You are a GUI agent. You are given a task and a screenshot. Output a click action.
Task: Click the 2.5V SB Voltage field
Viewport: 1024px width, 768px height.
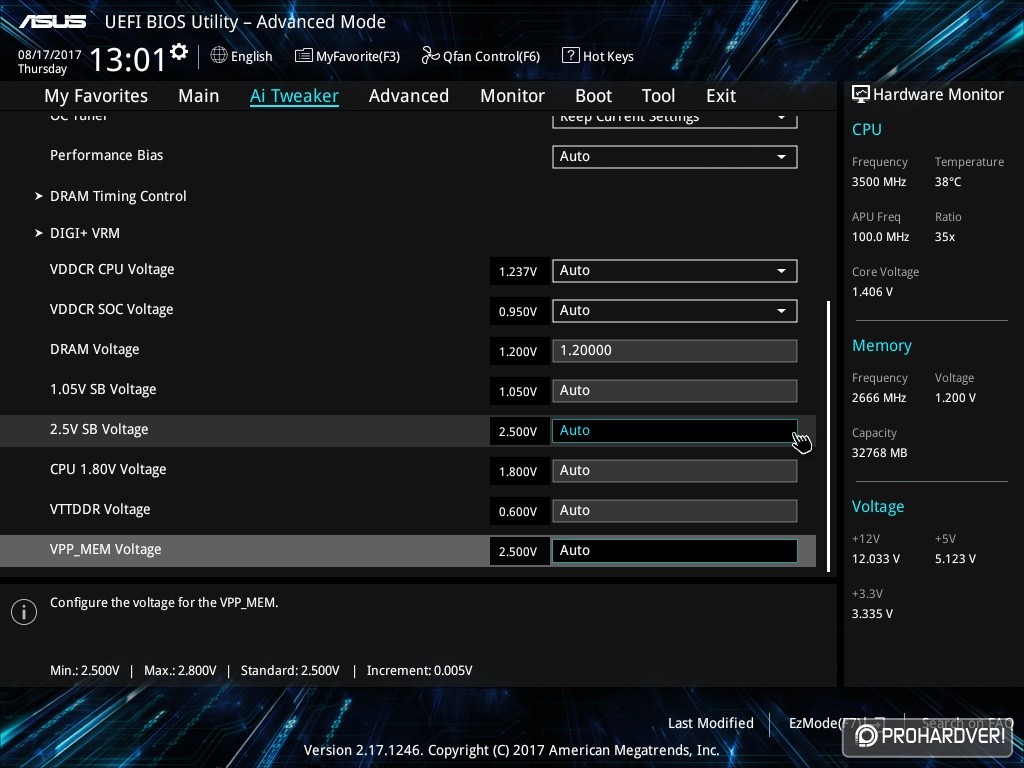point(675,431)
